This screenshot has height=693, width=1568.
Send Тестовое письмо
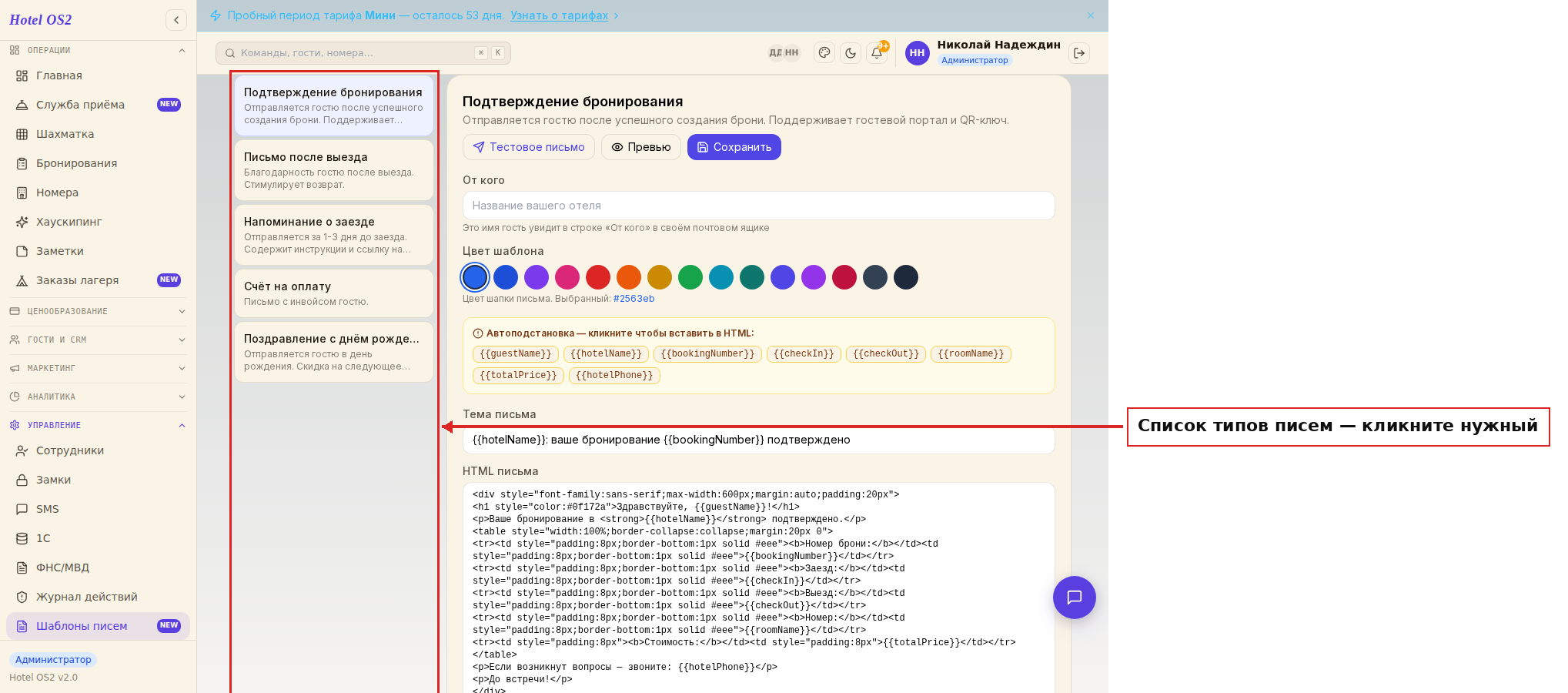[x=529, y=147]
